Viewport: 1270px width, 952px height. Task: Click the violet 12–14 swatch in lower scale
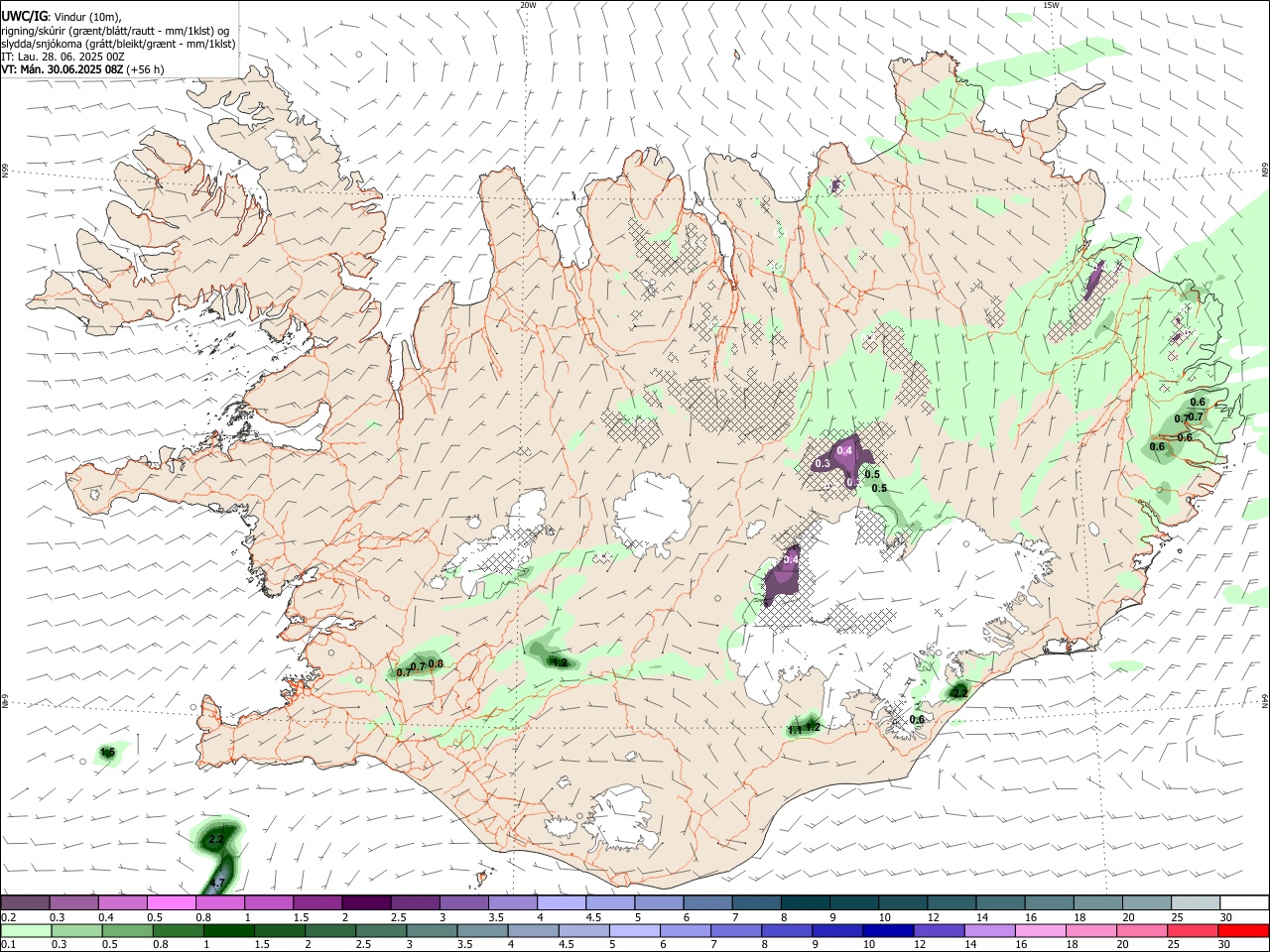point(940,930)
